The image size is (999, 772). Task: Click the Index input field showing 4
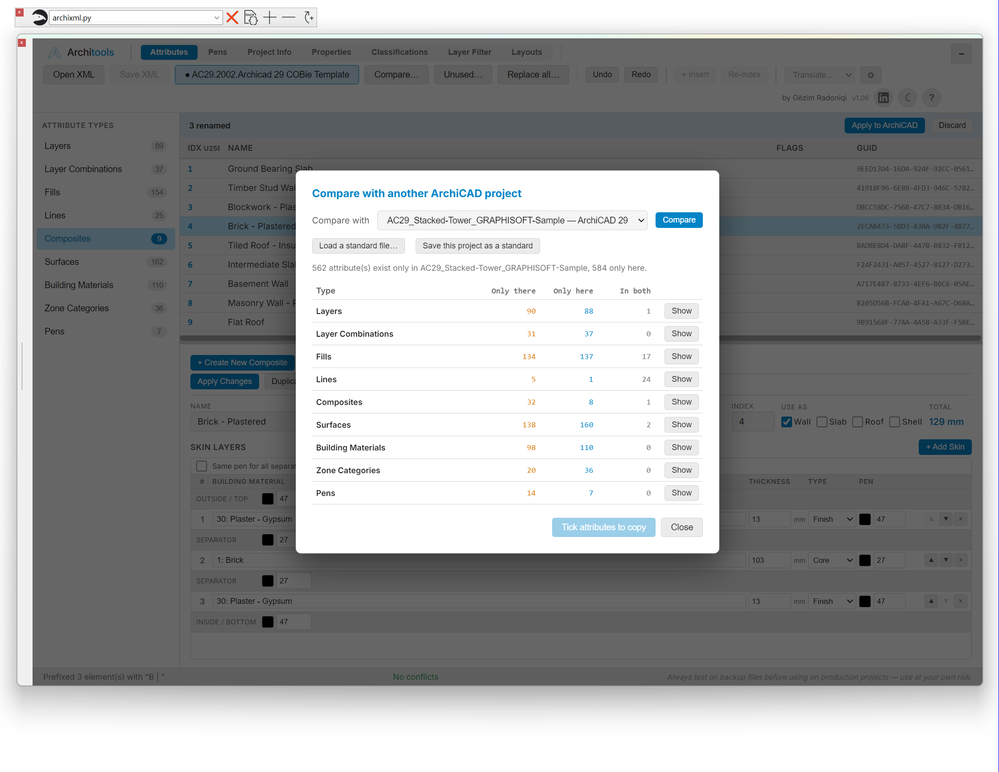752,422
